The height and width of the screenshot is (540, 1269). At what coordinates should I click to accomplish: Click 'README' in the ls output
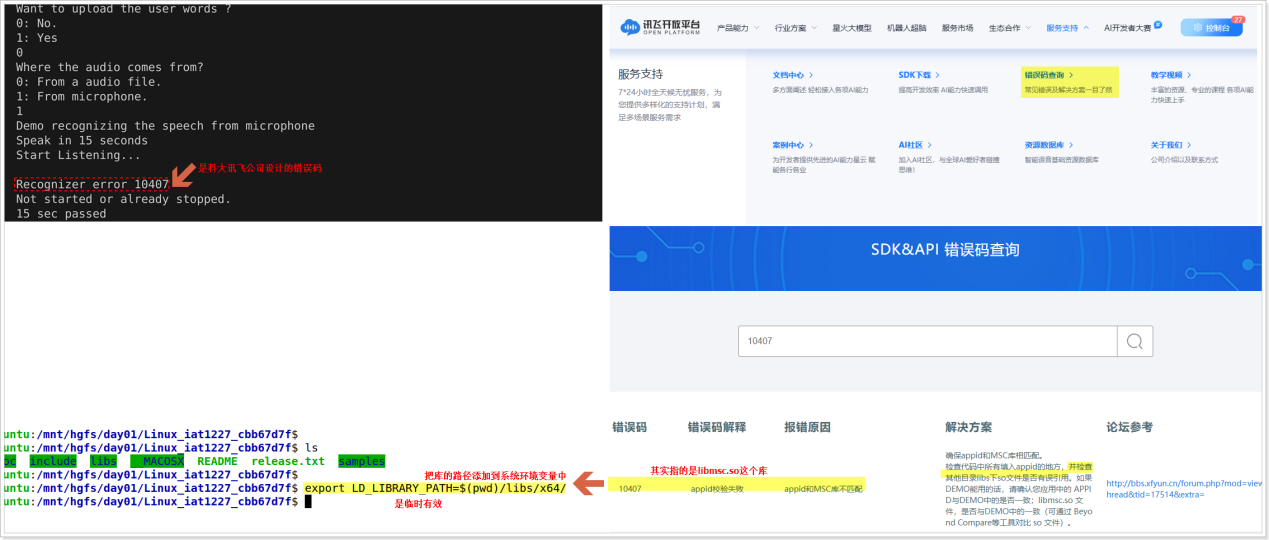217,461
